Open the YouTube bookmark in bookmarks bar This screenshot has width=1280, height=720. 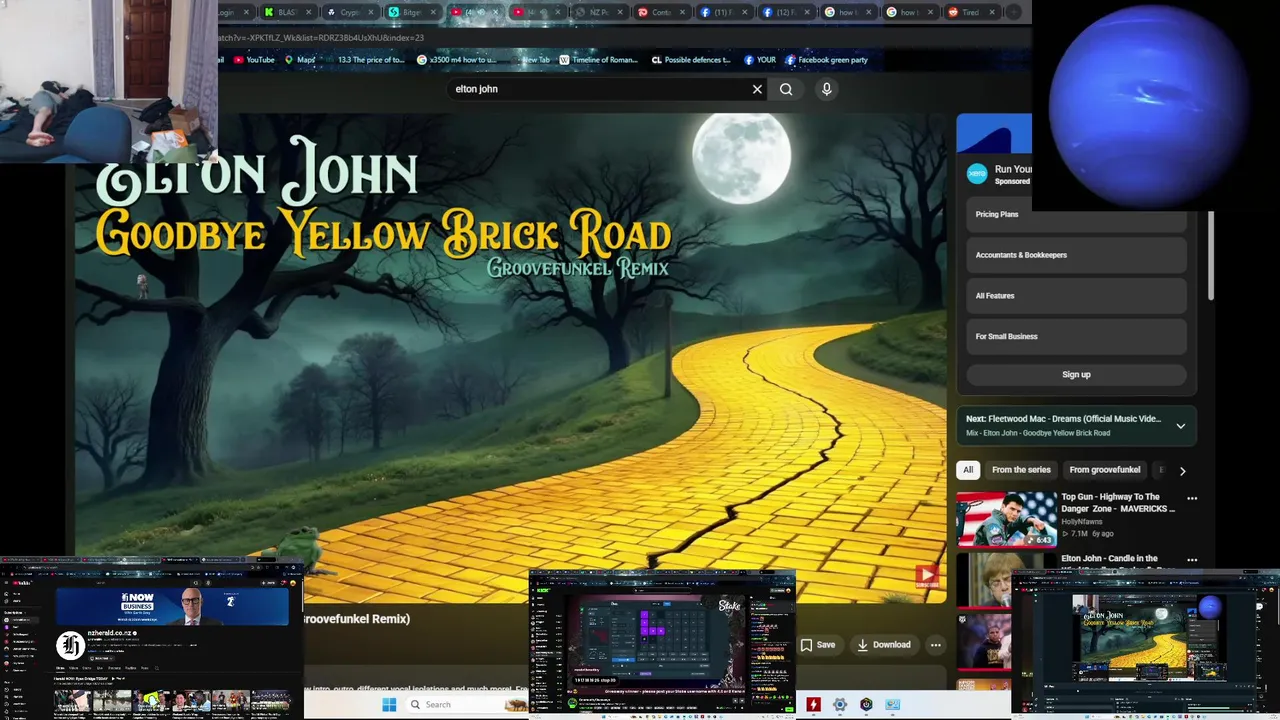[254, 60]
